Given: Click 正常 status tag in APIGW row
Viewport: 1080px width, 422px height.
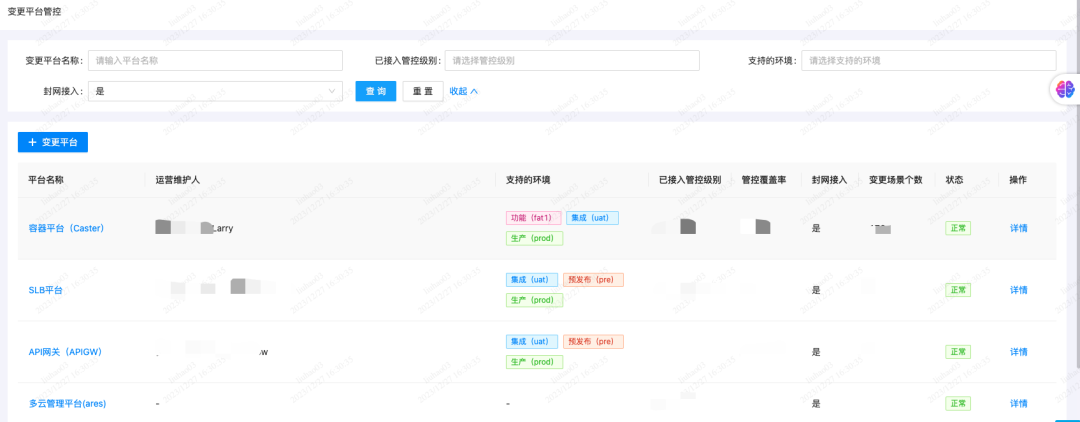Looking at the screenshot, I should (x=958, y=352).
